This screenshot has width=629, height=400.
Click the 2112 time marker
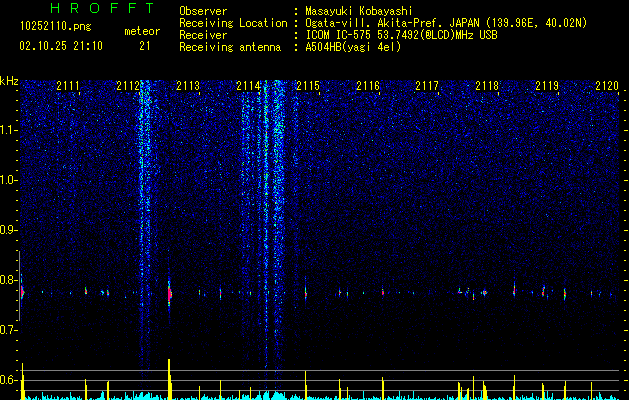point(128,86)
